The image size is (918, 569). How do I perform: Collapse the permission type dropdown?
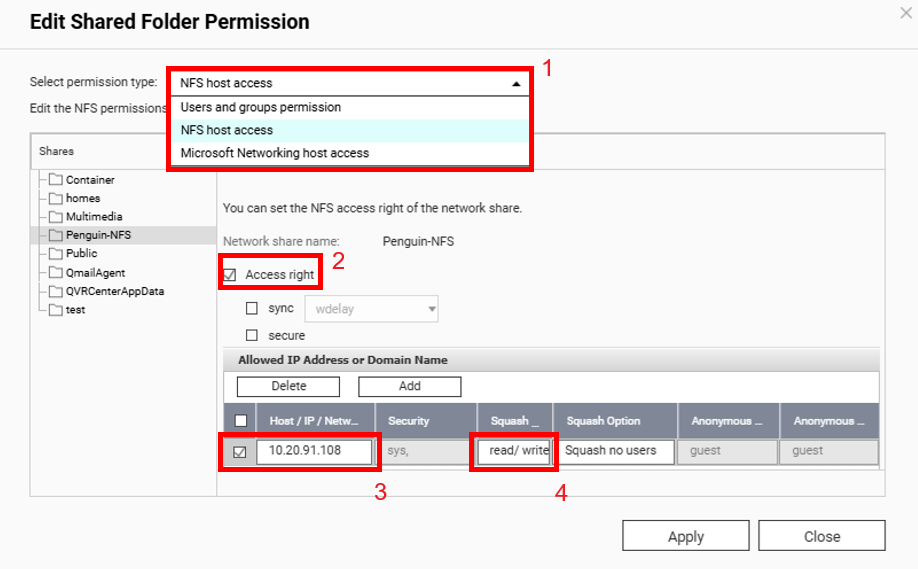(x=515, y=84)
